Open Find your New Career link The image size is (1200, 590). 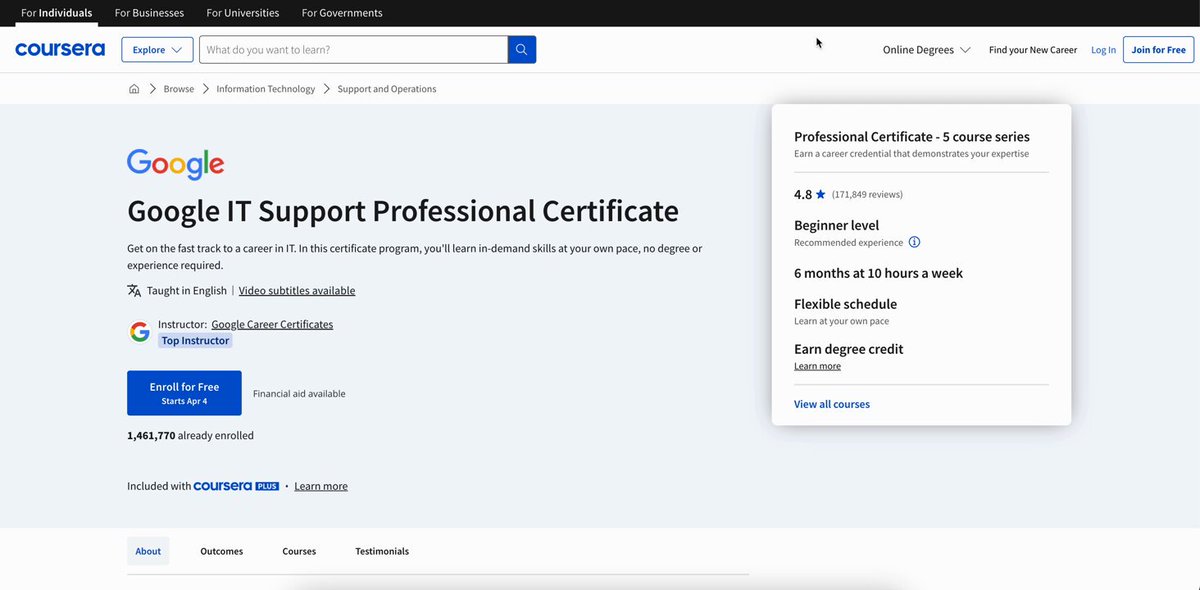tap(1033, 50)
